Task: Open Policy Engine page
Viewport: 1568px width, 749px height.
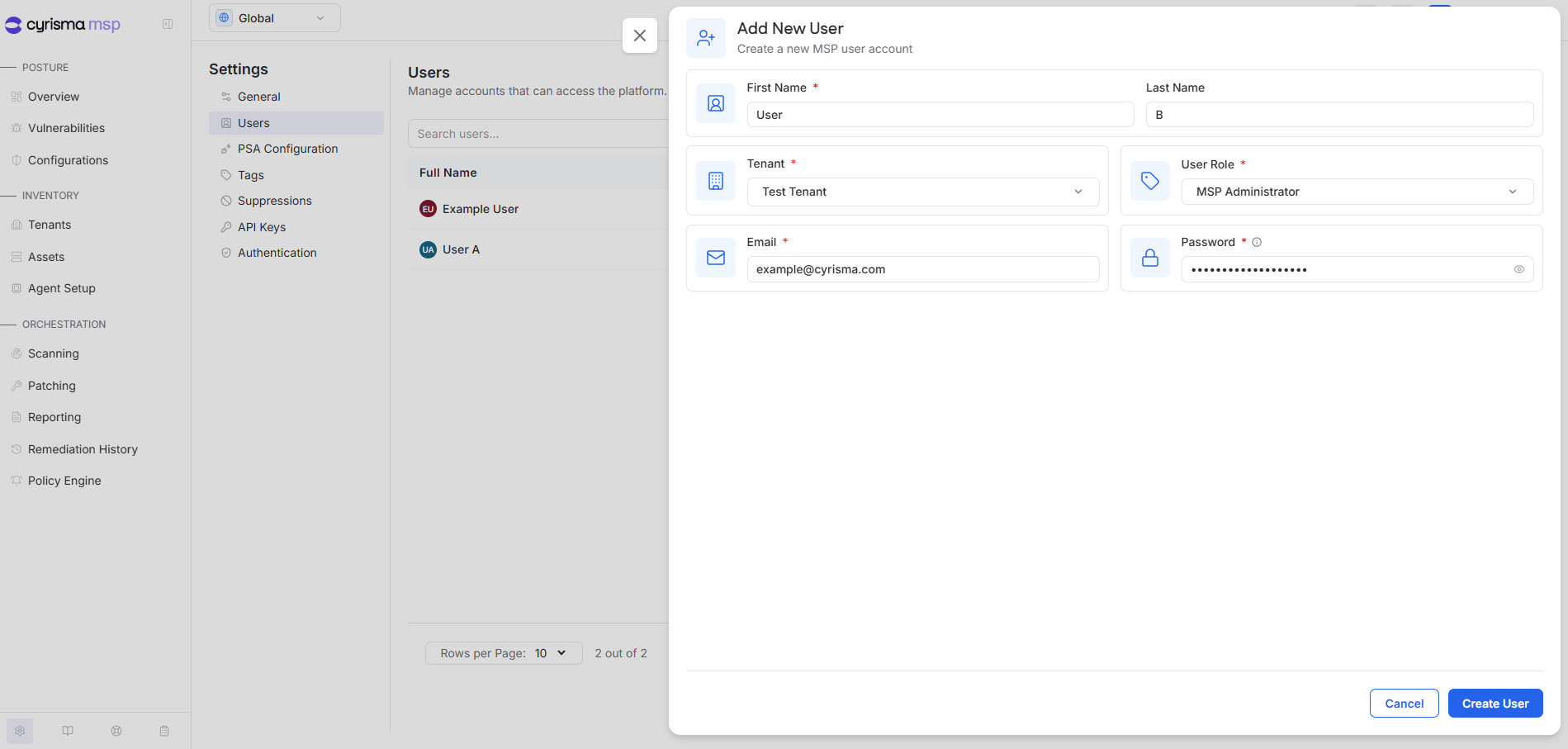Action: click(64, 481)
